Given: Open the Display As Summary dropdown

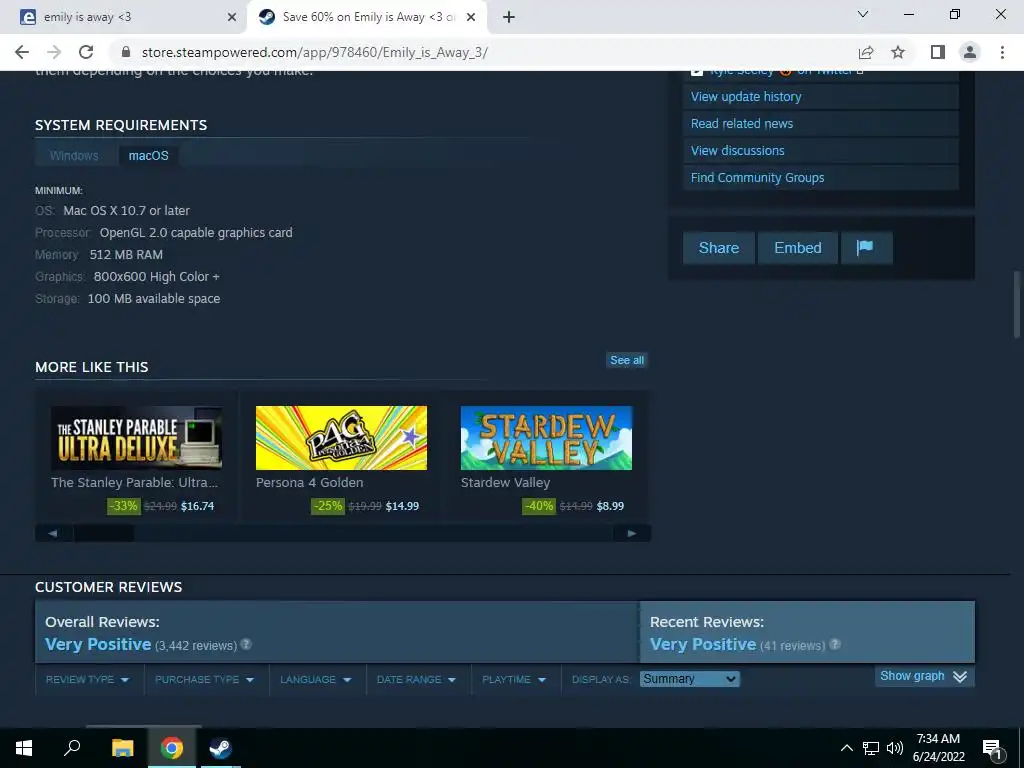Looking at the screenshot, I should (x=689, y=679).
